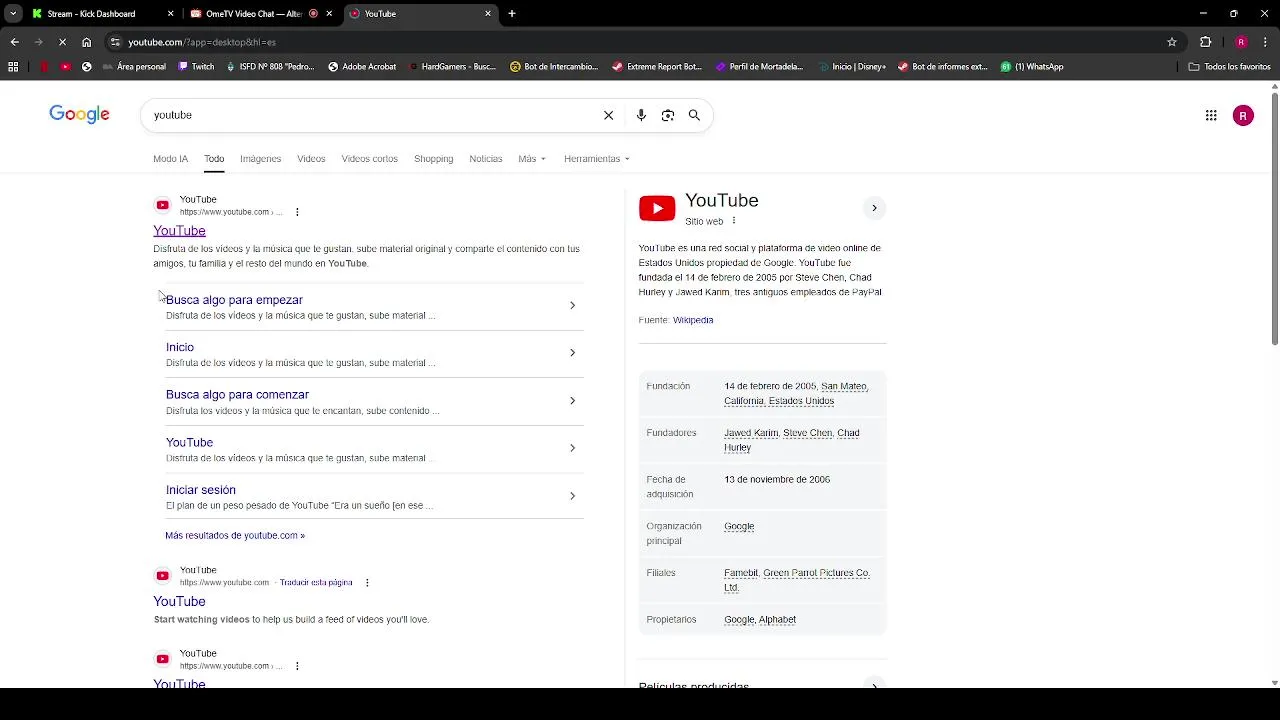Open the Bot de informes bookmark
Image resolution: width=1280 pixels, height=720 pixels.
(942, 67)
